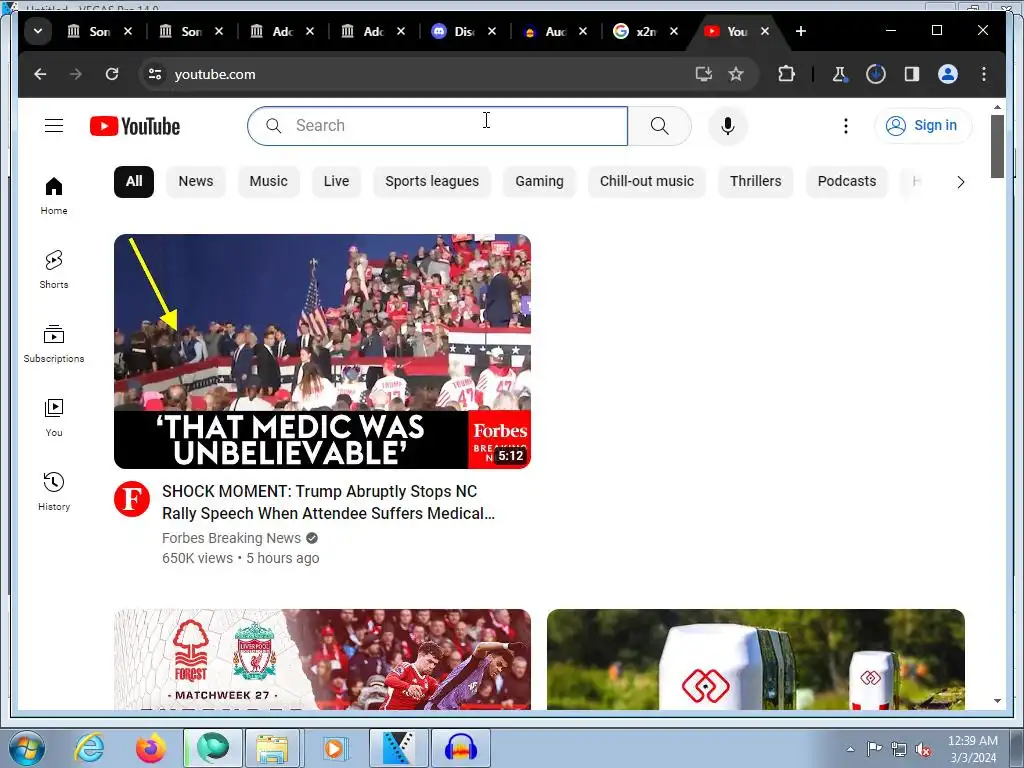Viewport: 1024px width, 768px height.
Task: Open a new tab with plus button
Action: tap(801, 31)
